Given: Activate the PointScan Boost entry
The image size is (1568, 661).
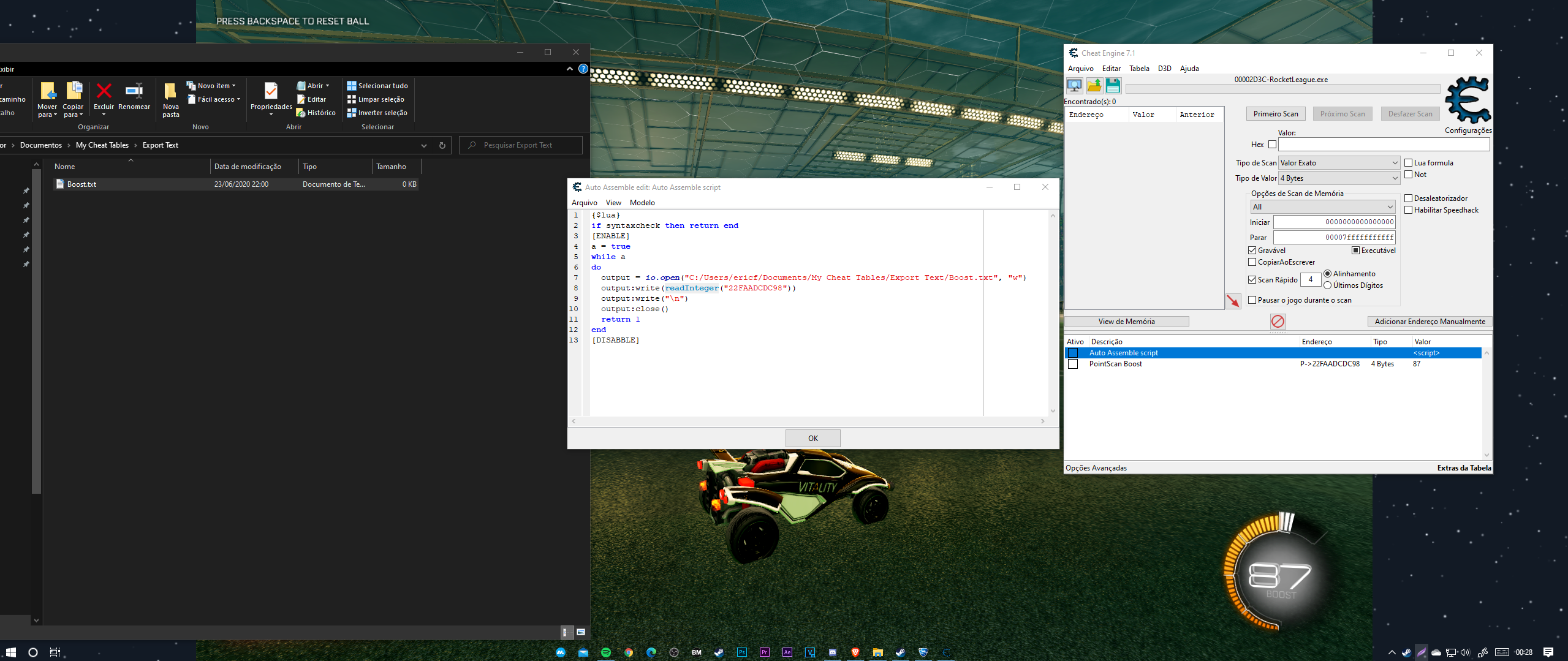Looking at the screenshot, I should pyautogui.click(x=1073, y=363).
